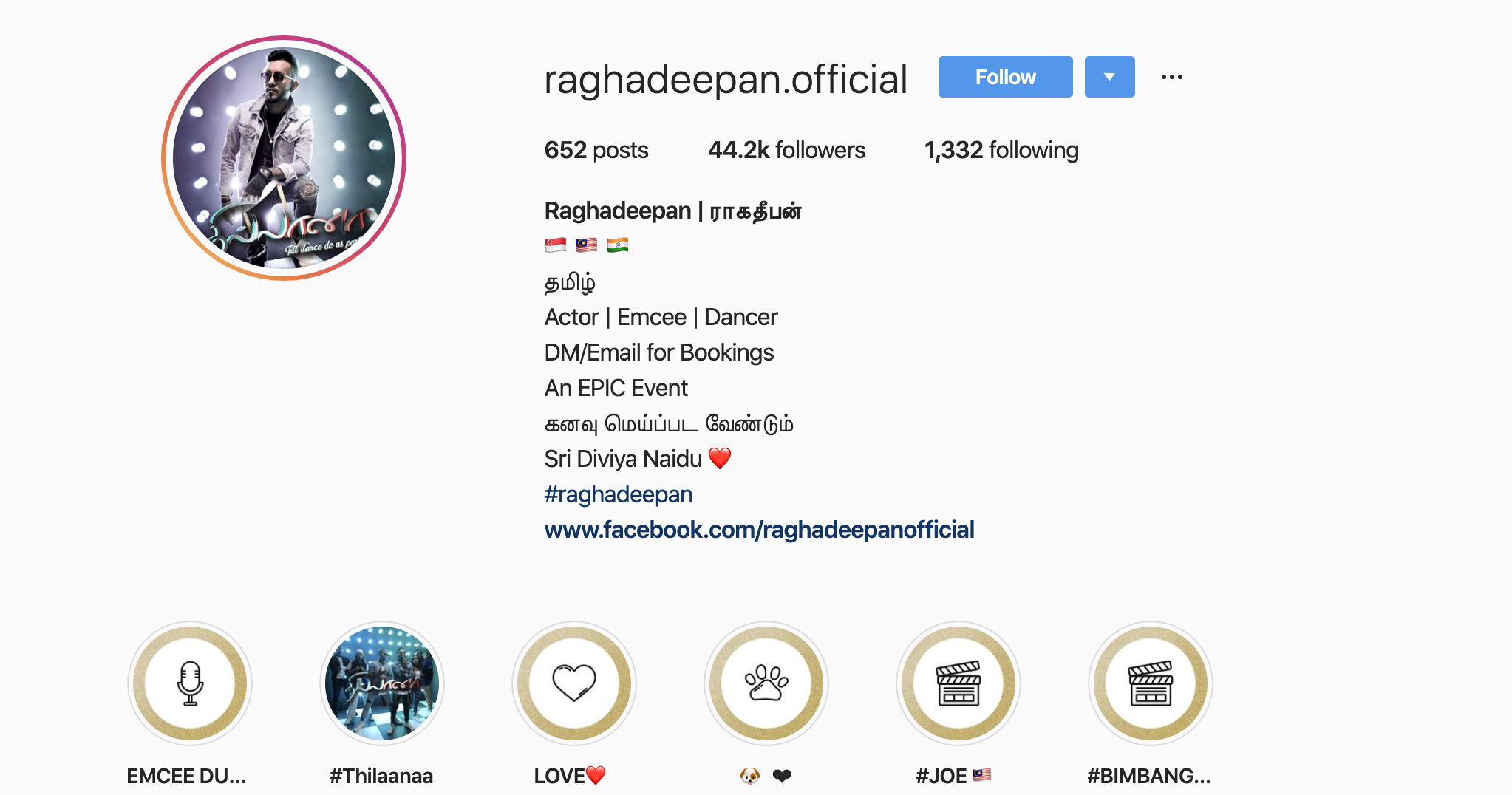Viewport: 1512px width, 795px height.
Task: Open the paw print highlight
Action: pyautogui.click(x=766, y=683)
